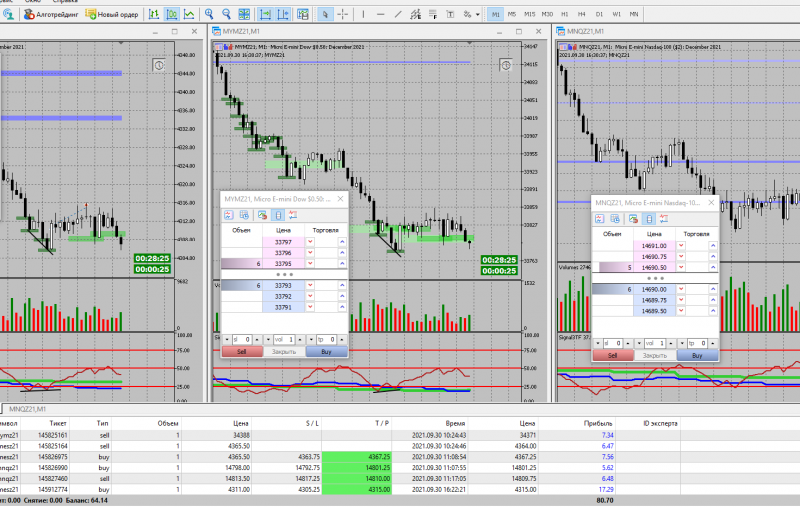Pick the text label tool
800x507 pixels.
pos(451,14)
